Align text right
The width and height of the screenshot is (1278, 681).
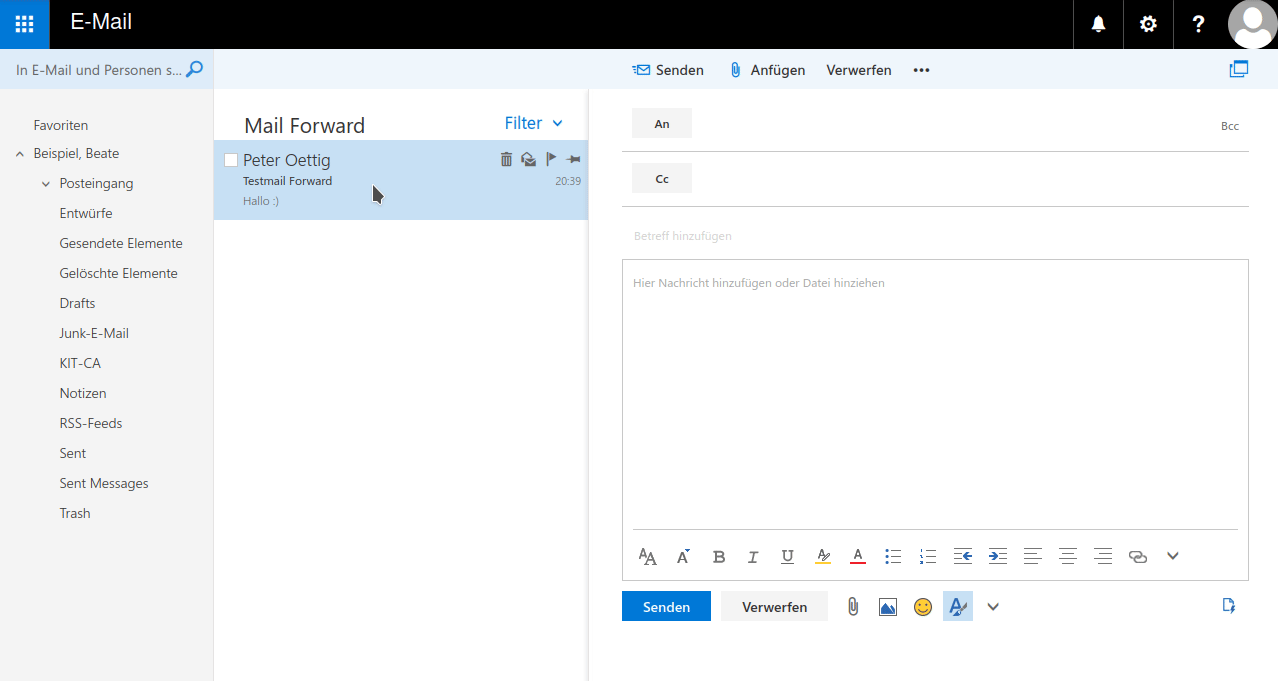click(1103, 557)
